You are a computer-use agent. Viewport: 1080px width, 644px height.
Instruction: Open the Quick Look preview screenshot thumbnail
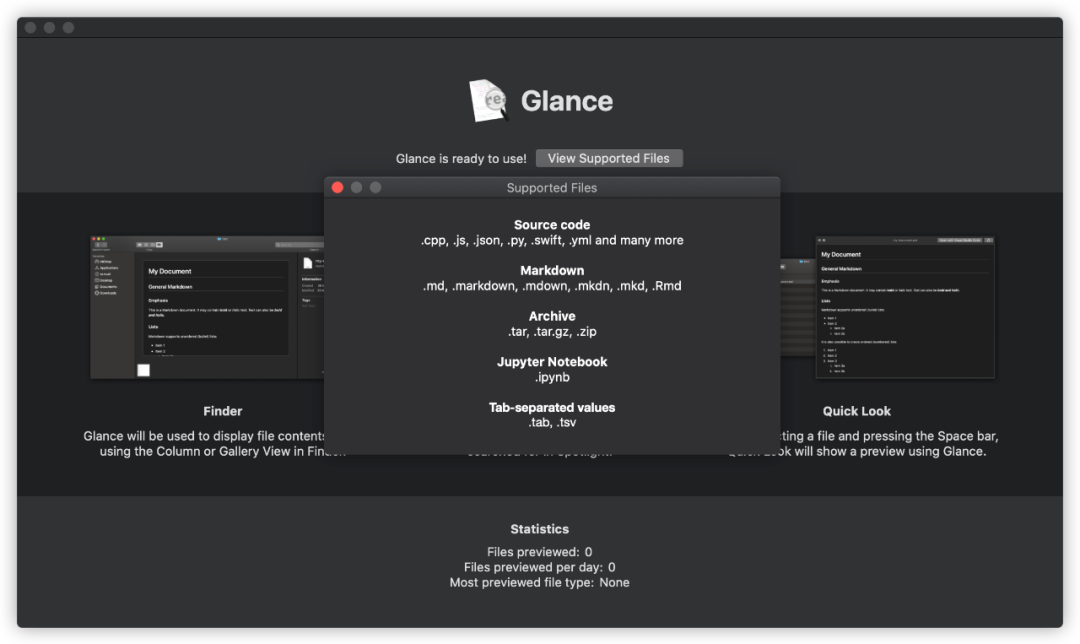[905, 307]
